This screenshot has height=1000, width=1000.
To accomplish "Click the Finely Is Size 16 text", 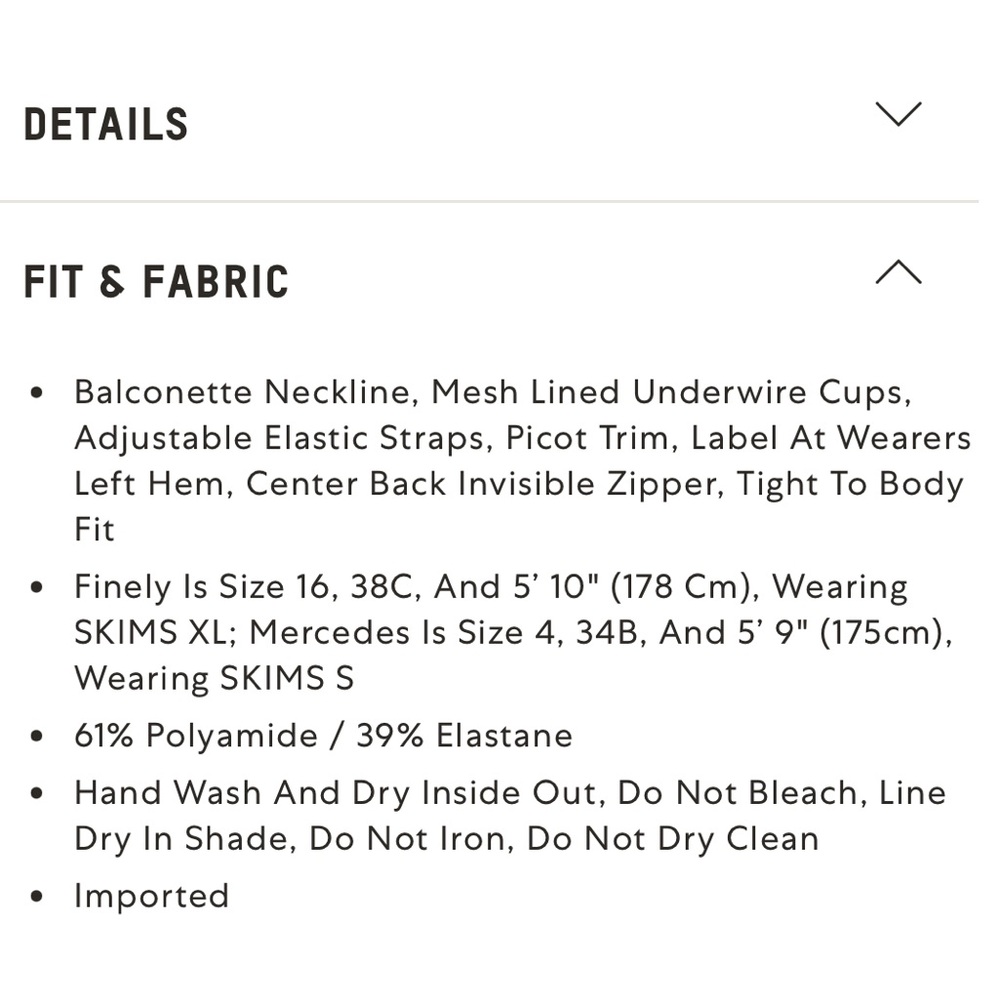I will [x=201, y=587].
